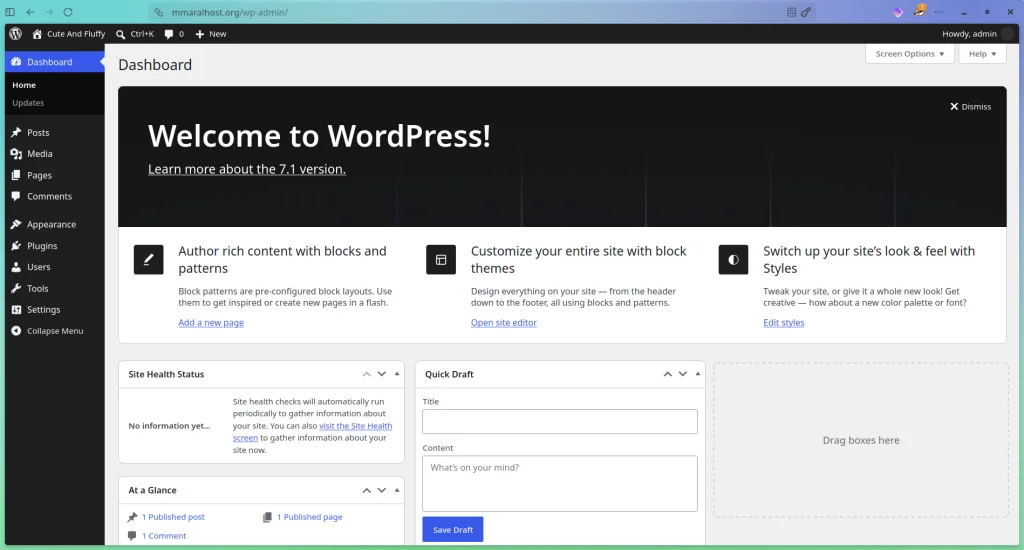This screenshot has width=1024, height=550.
Task: Click the Tools wrench icon
Action: tap(16, 288)
